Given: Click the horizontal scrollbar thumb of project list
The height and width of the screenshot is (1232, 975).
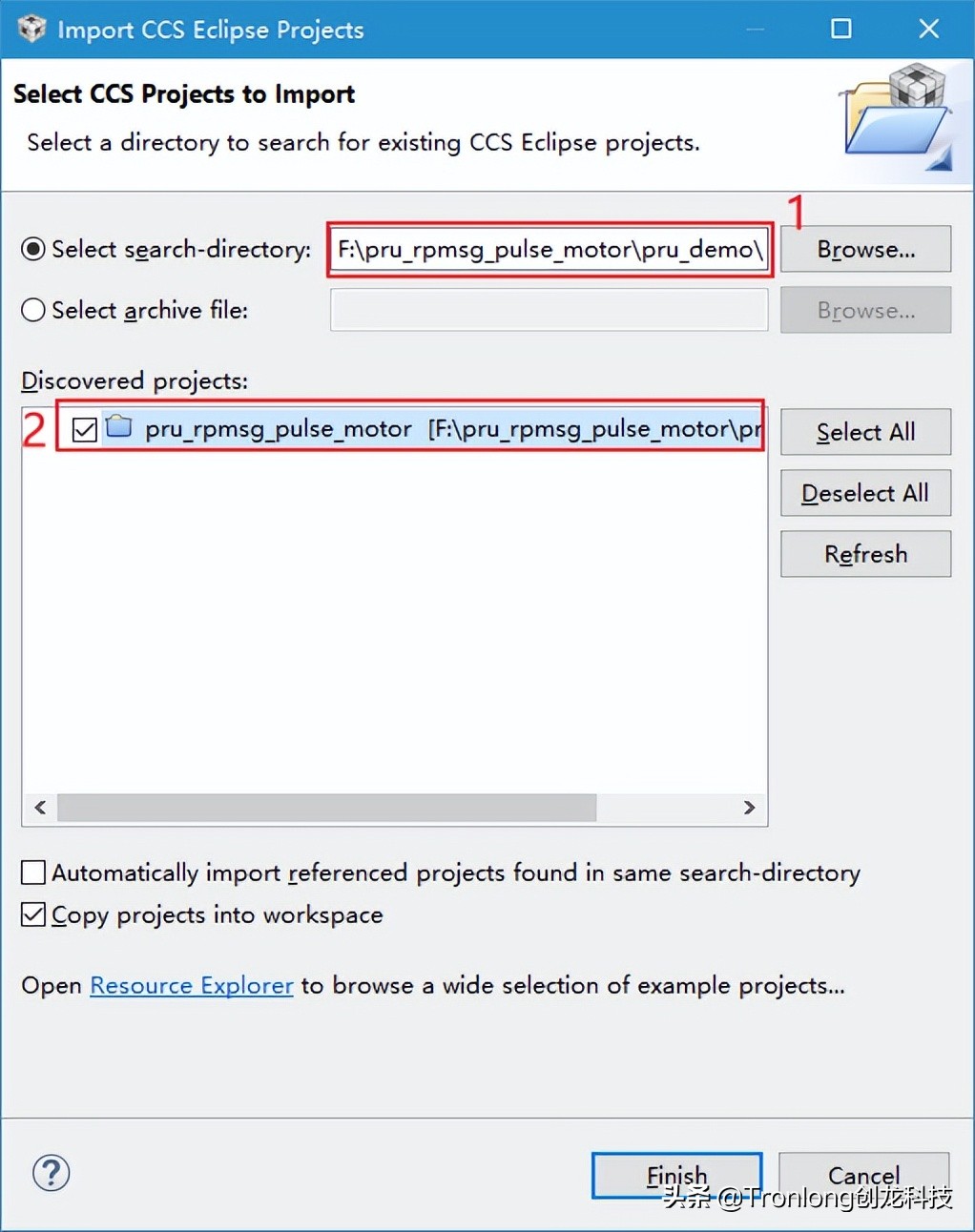Looking at the screenshot, I should pyautogui.click(x=327, y=808).
